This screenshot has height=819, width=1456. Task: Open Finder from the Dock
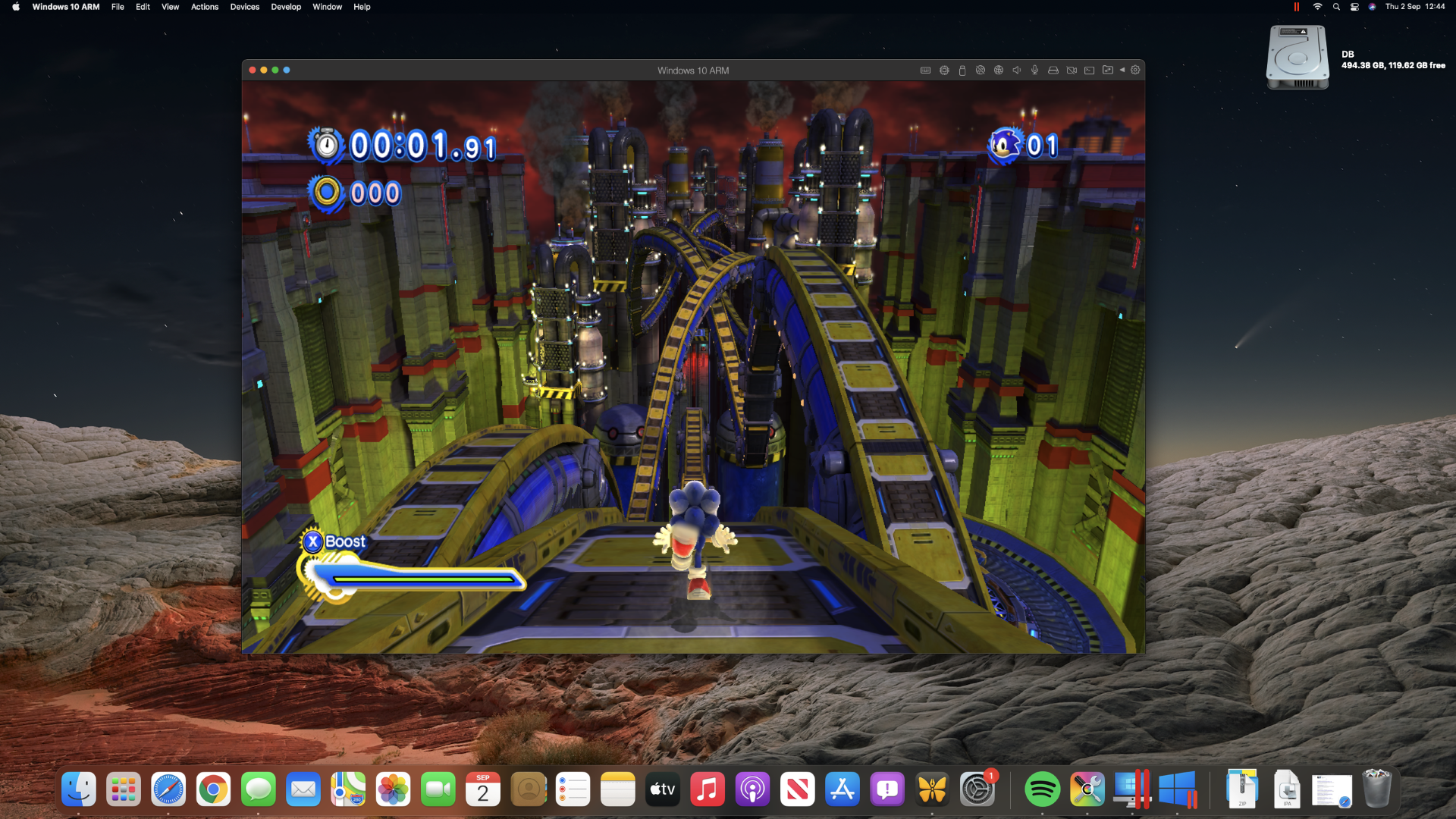[79, 789]
